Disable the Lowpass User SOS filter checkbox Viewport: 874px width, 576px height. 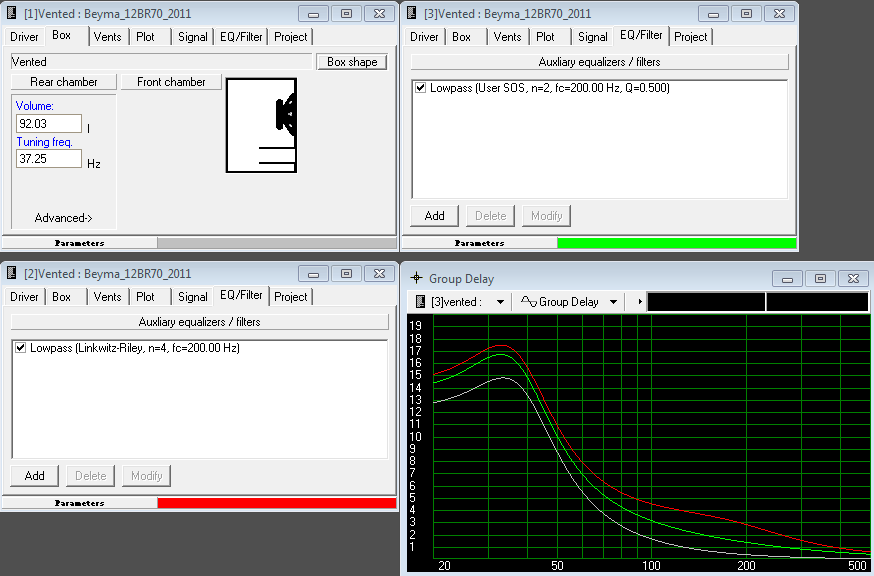pos(421,88)
